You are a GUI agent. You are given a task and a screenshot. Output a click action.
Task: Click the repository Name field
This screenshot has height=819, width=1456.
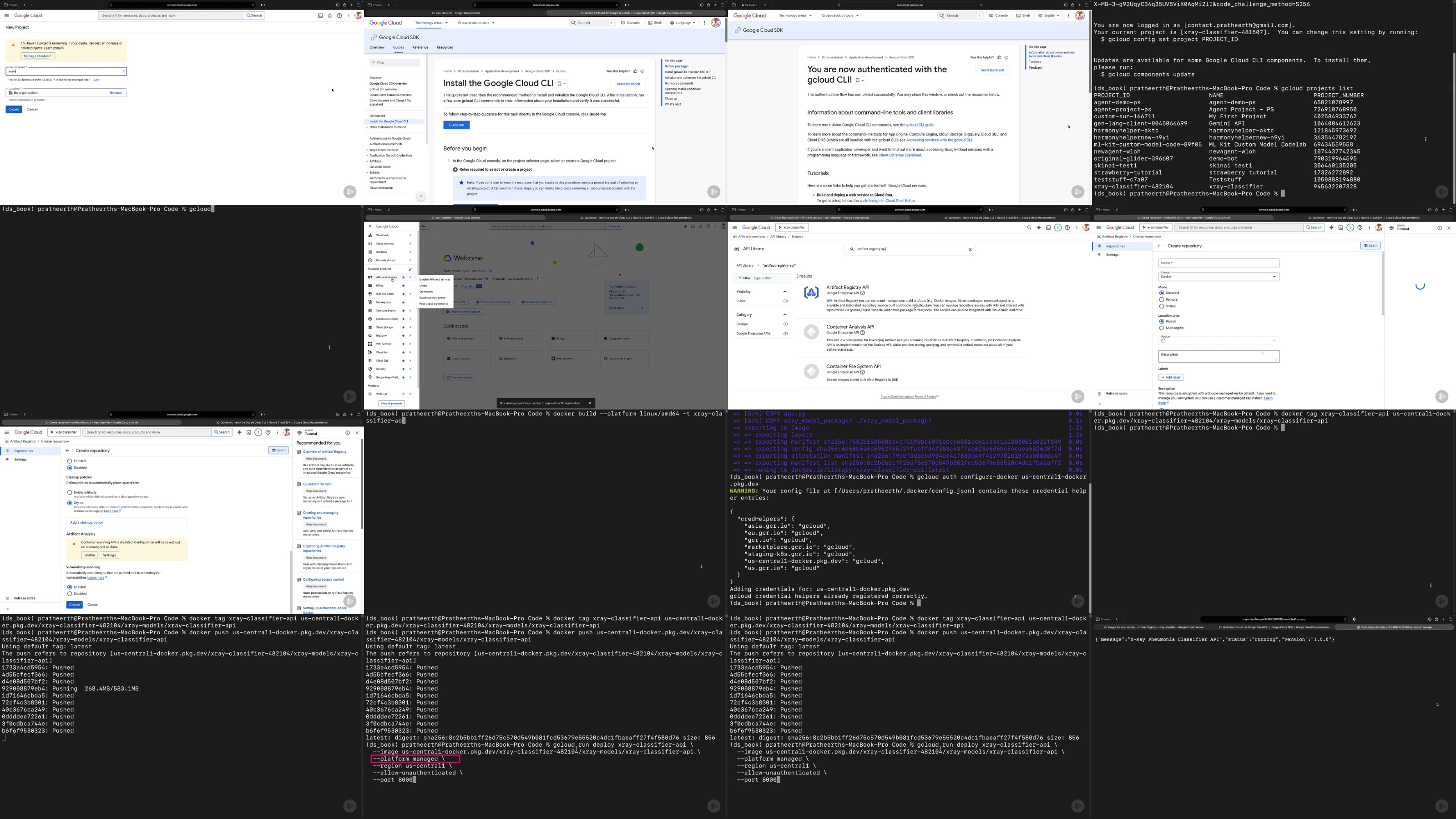(1218, 263)
